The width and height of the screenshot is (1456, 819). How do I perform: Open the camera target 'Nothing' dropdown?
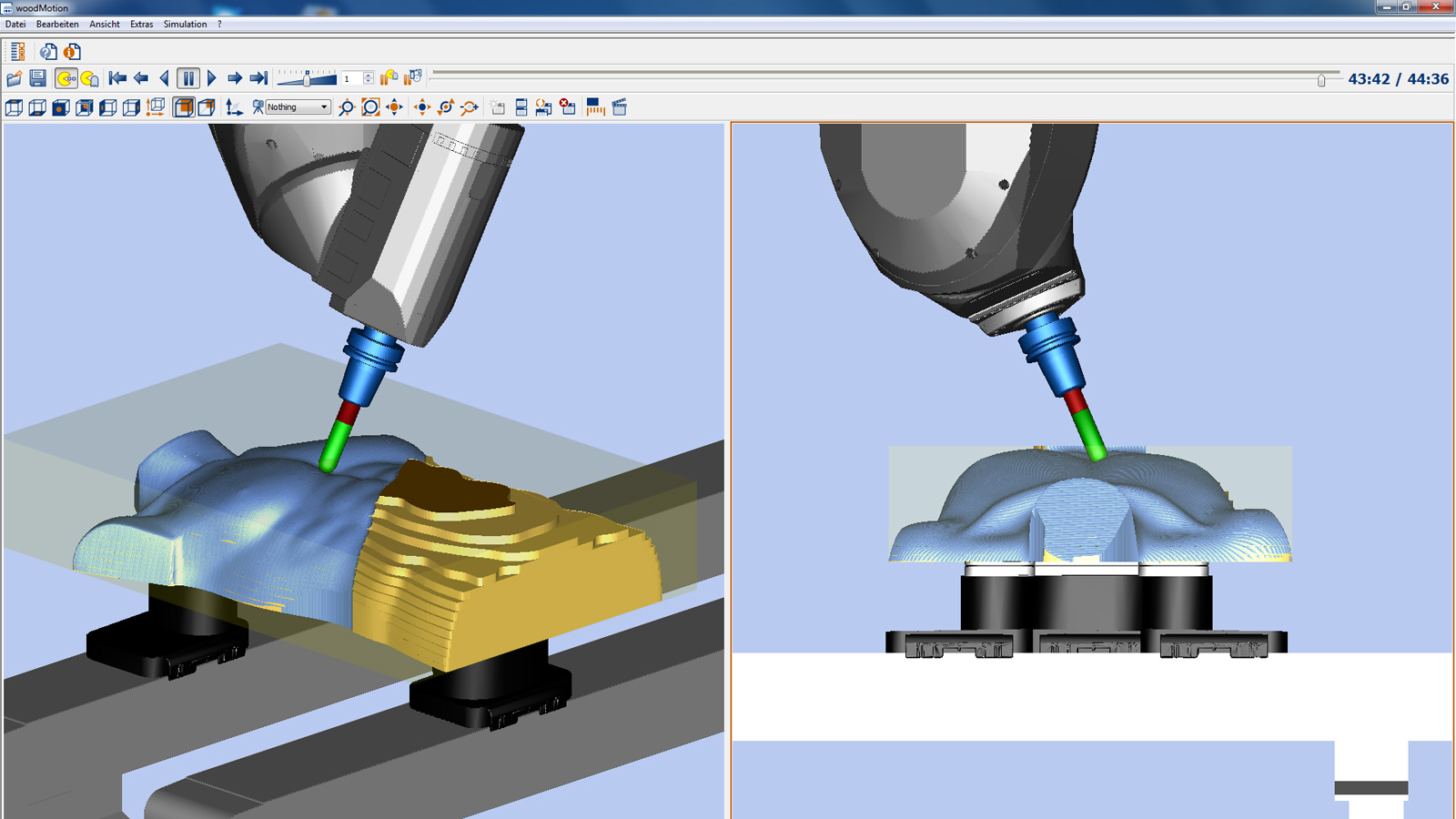tap(298, 107)
